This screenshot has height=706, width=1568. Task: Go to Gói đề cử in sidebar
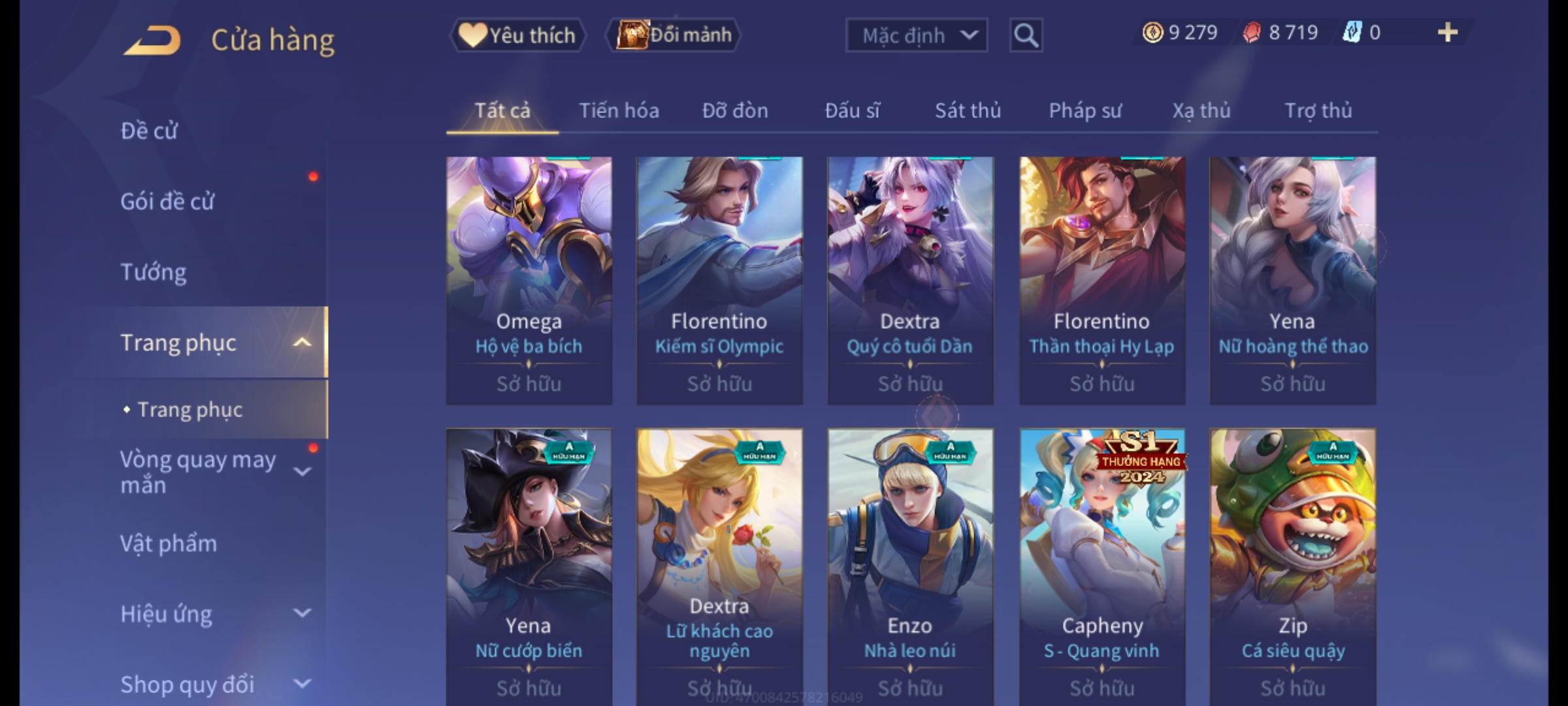click(x=167, y=201)
